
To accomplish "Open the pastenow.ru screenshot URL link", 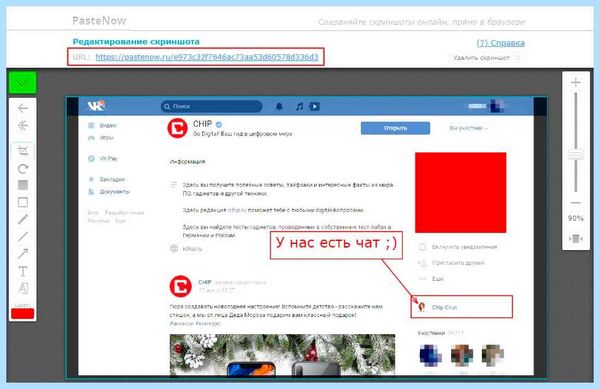I will coord(207,57).
